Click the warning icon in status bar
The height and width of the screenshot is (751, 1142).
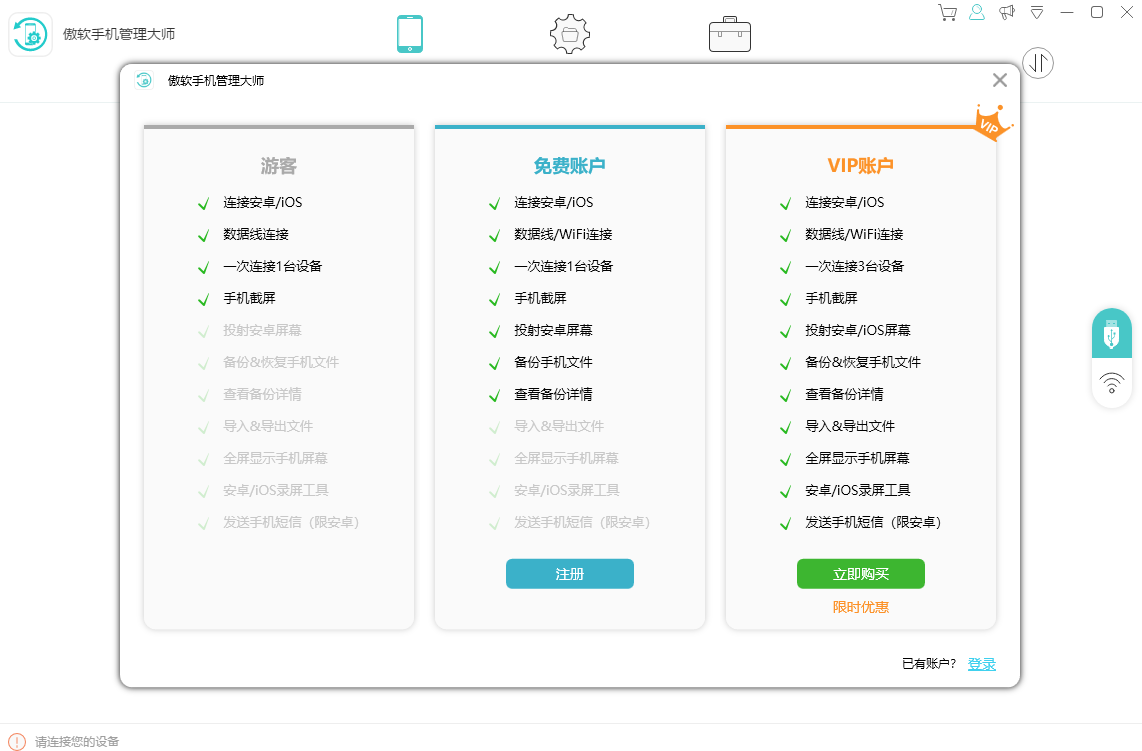[x=16, y=742]
